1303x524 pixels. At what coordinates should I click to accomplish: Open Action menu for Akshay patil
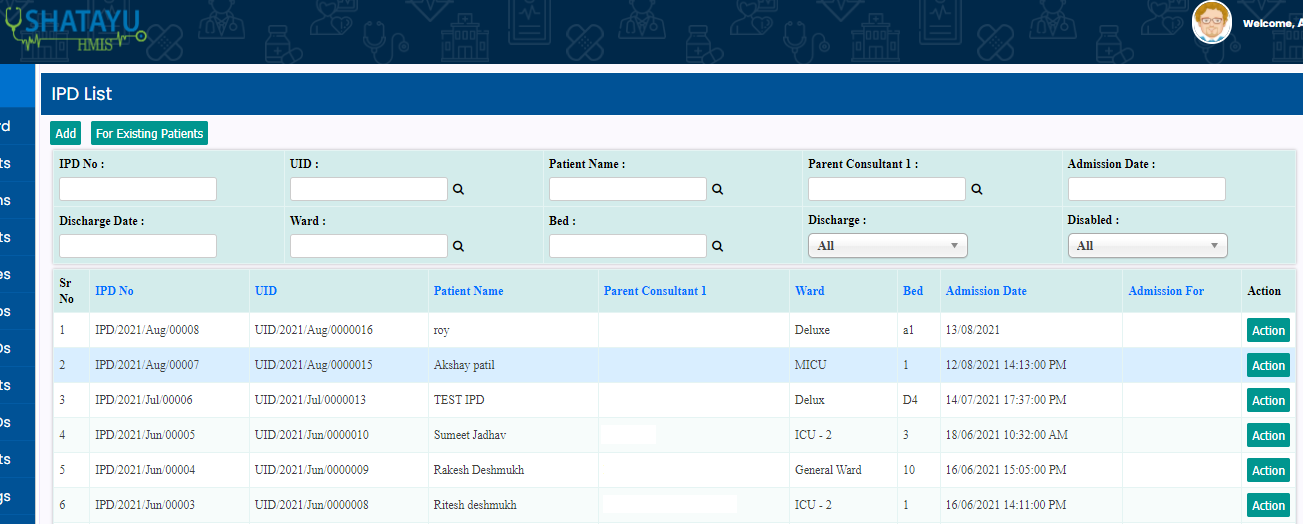click(1268, 366)
